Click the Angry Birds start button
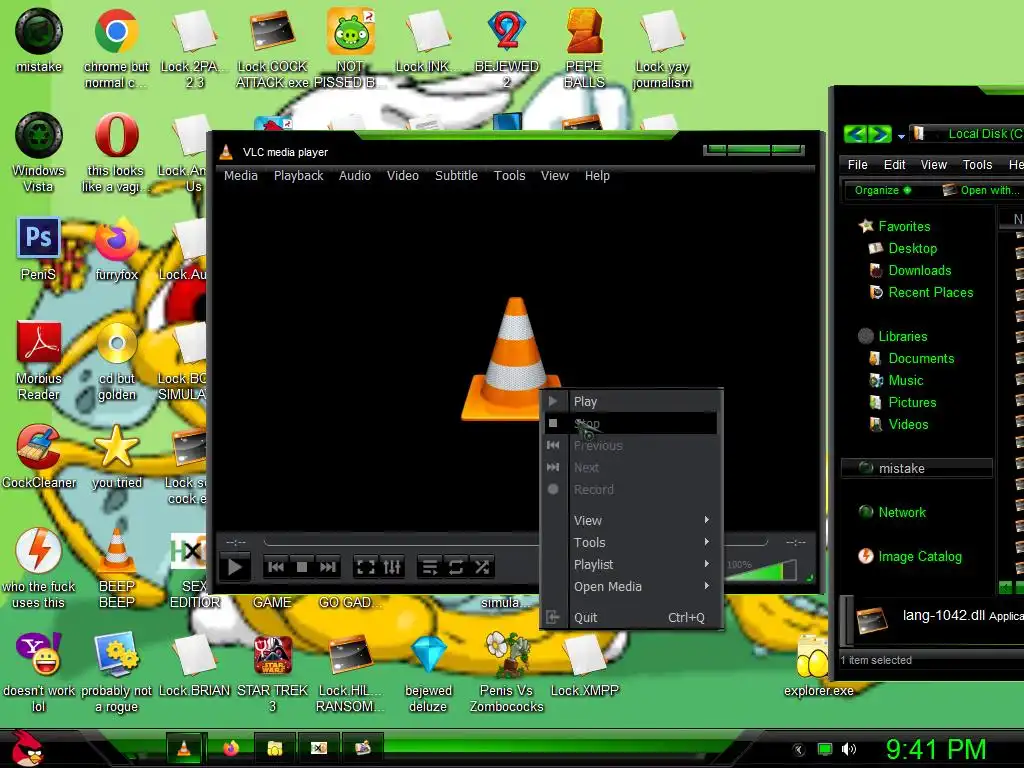This screenshot has height=768, width=1024. click(x=26, y=748)
